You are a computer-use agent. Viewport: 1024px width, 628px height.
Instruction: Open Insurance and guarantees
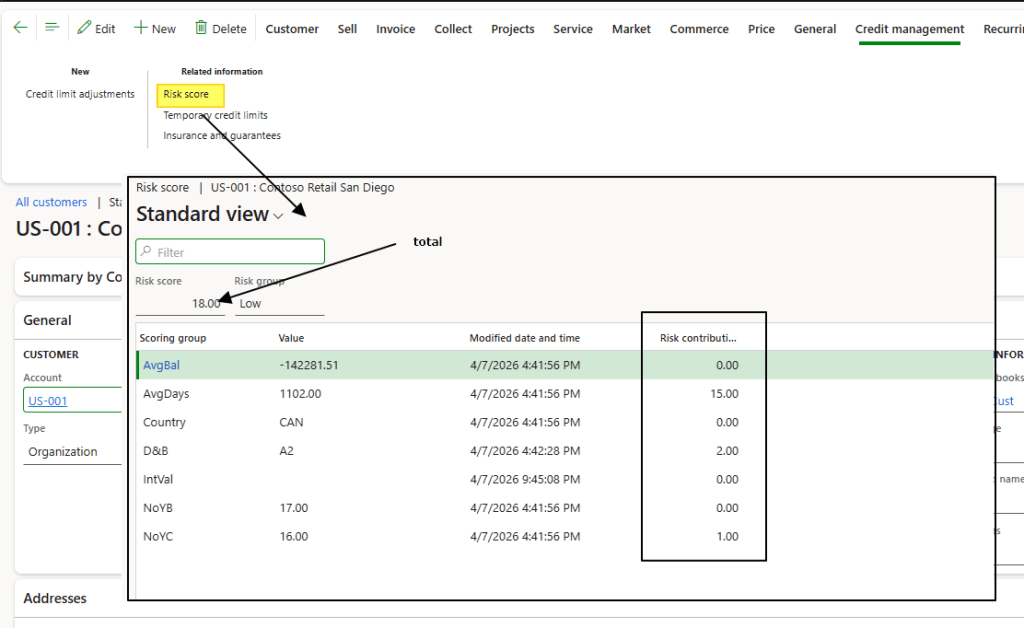(x=222, y=135)
